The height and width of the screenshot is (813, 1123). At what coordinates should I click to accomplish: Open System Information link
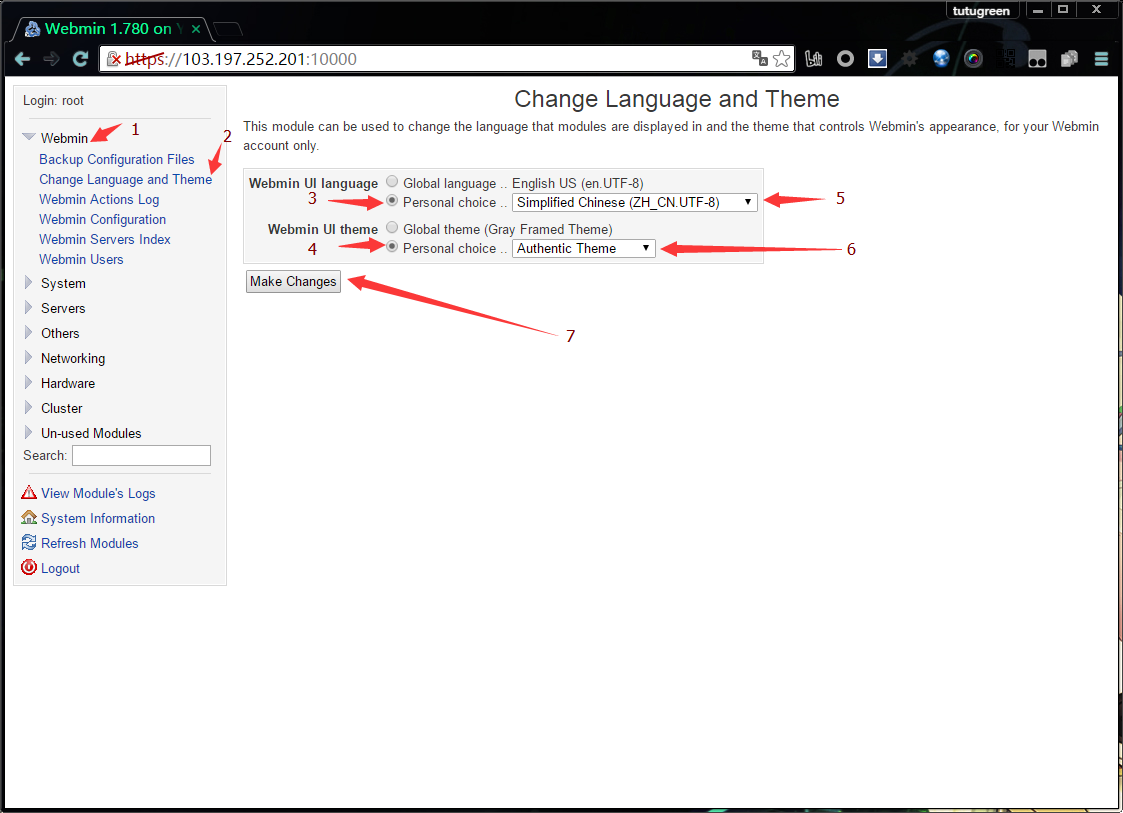pyautogui.click(x=98, y=518)
